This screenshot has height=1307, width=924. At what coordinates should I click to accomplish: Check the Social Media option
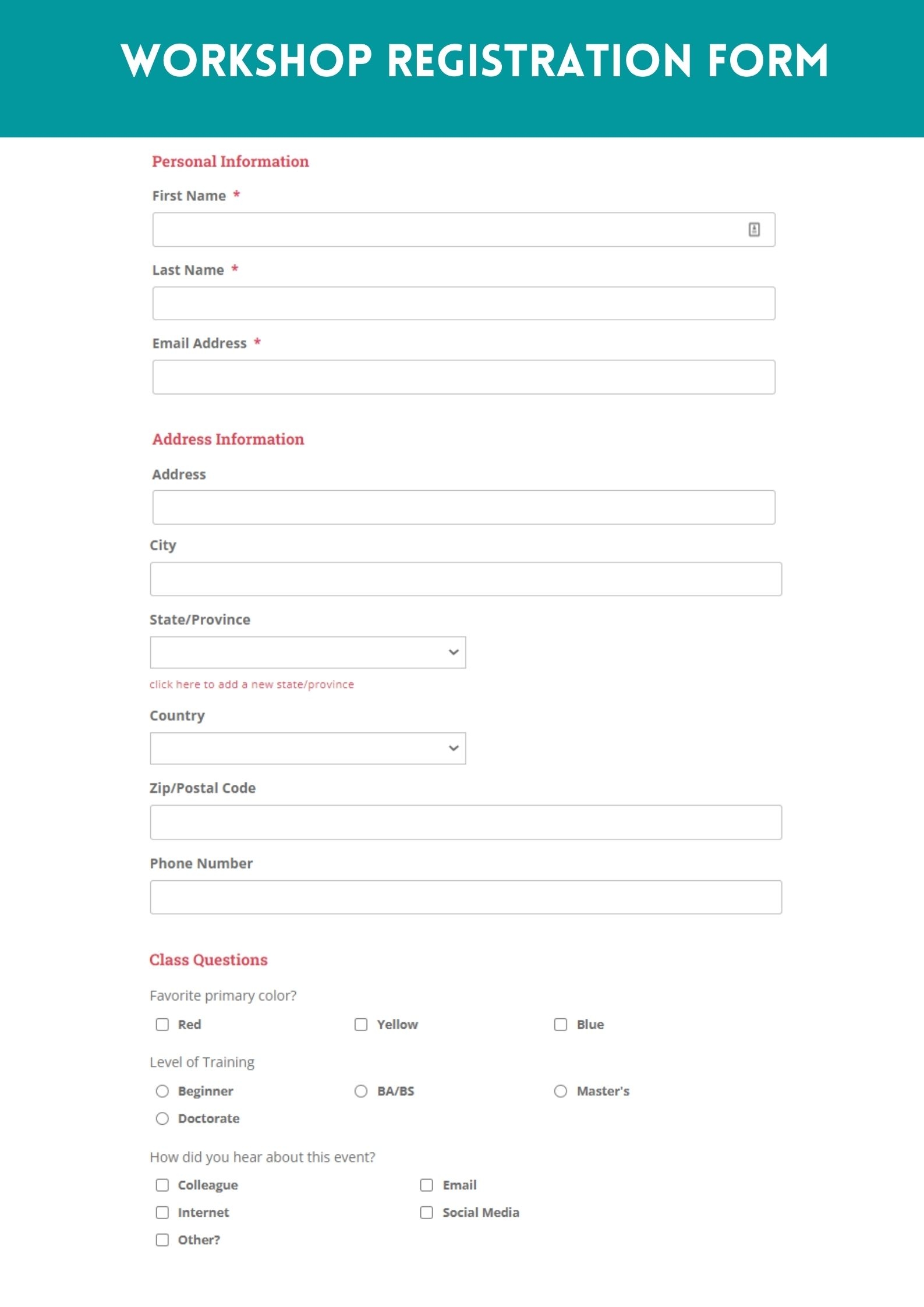(426, 1213)
